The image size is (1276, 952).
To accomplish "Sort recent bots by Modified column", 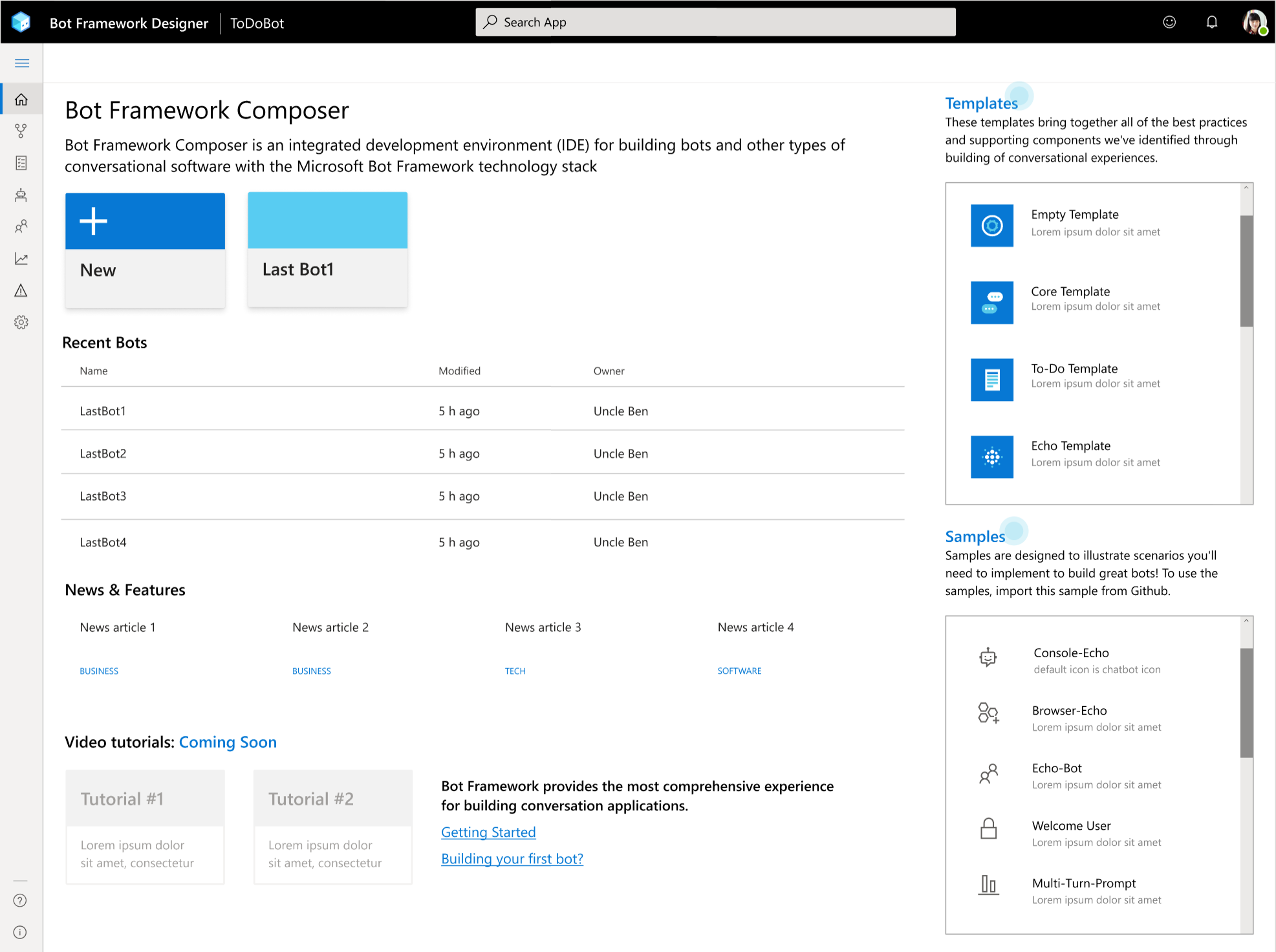I will 460,371.
